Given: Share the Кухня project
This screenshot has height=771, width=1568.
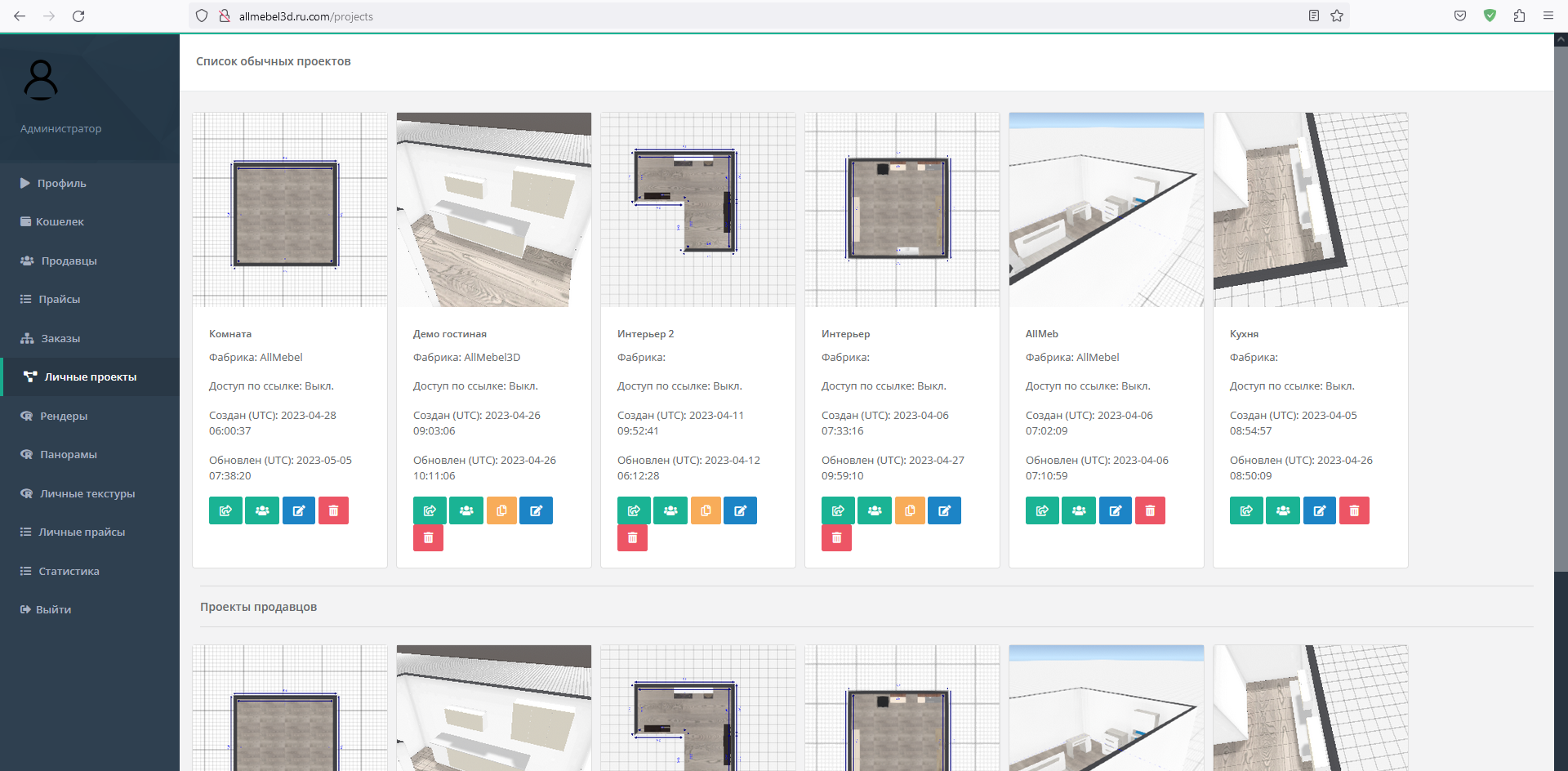Looking at the screenshot, I should 1246,510.
